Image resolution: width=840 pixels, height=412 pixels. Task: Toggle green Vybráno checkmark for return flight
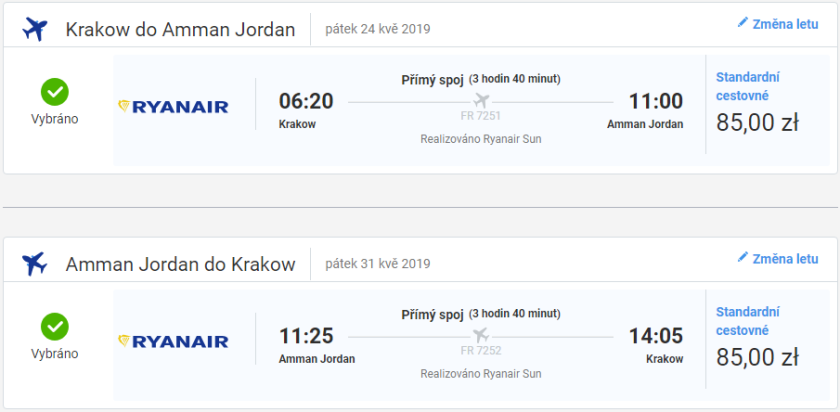pos(54,327)
